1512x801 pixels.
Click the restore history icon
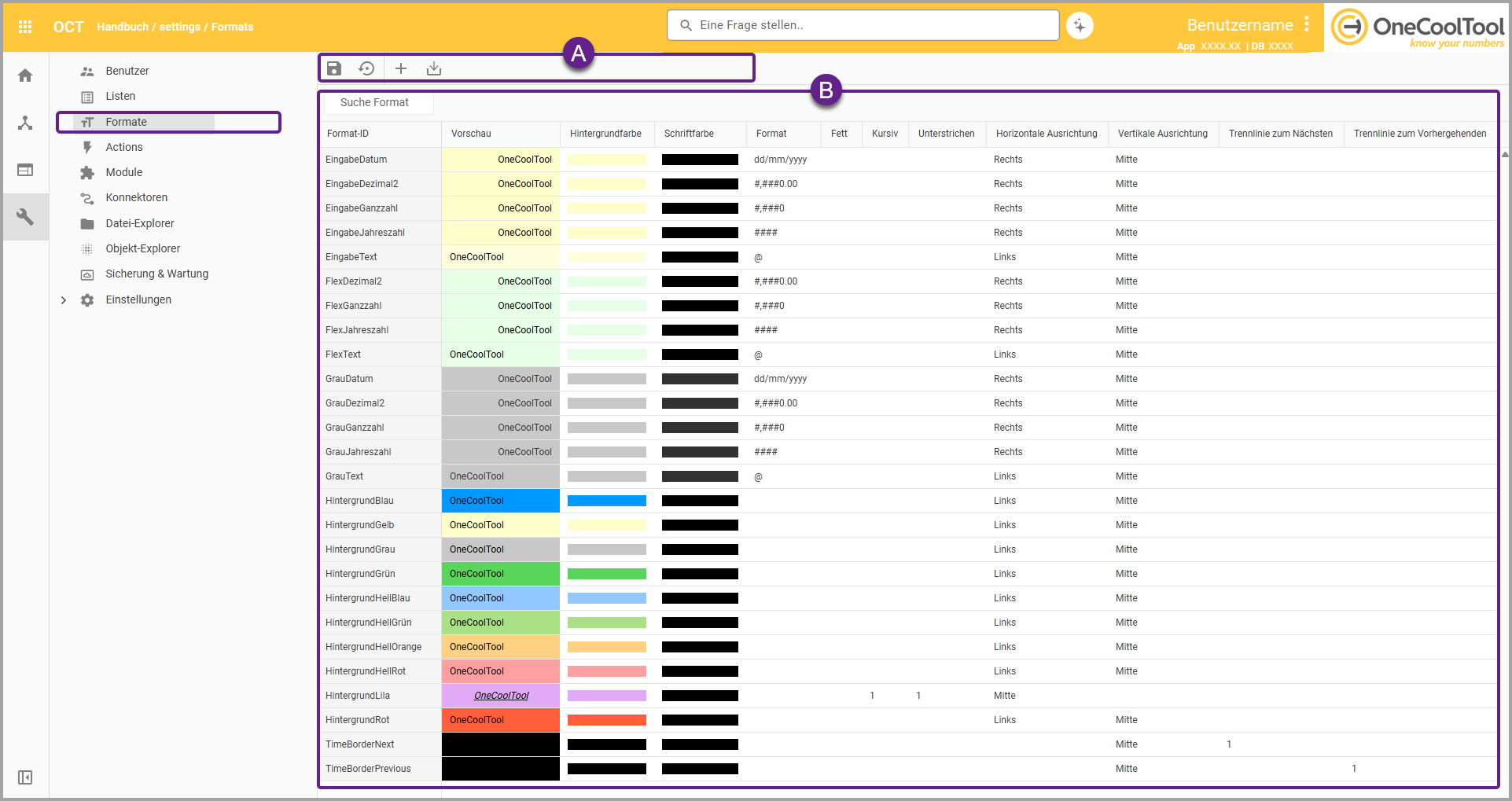[x=366, y=68]
